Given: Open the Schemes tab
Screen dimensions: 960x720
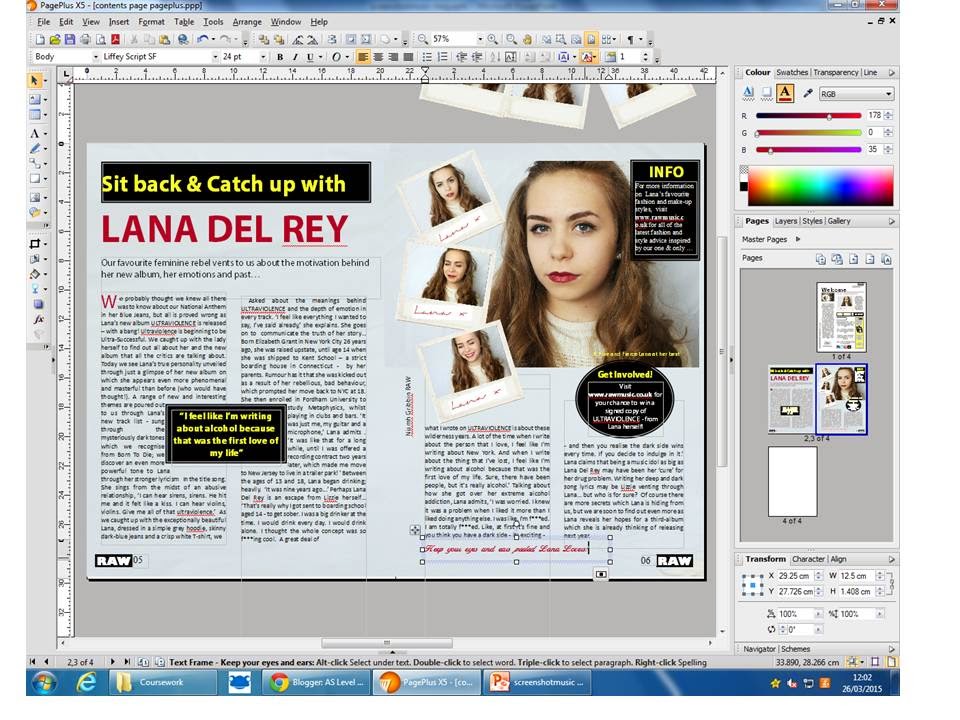Looking at the screenshot, I should pos(795,649).
